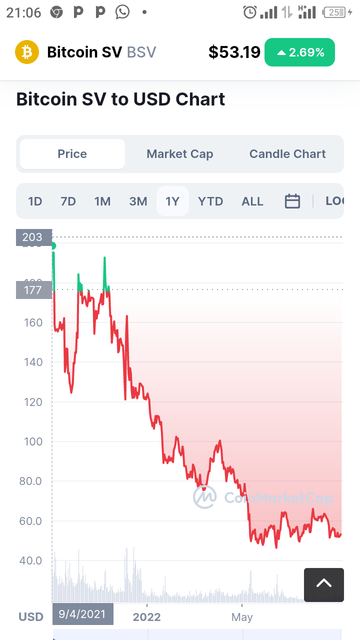Tap the alarm clock icon in status bar
This screenshot has height=640, width=360.
pyautogui.click(x=250, y=12)
